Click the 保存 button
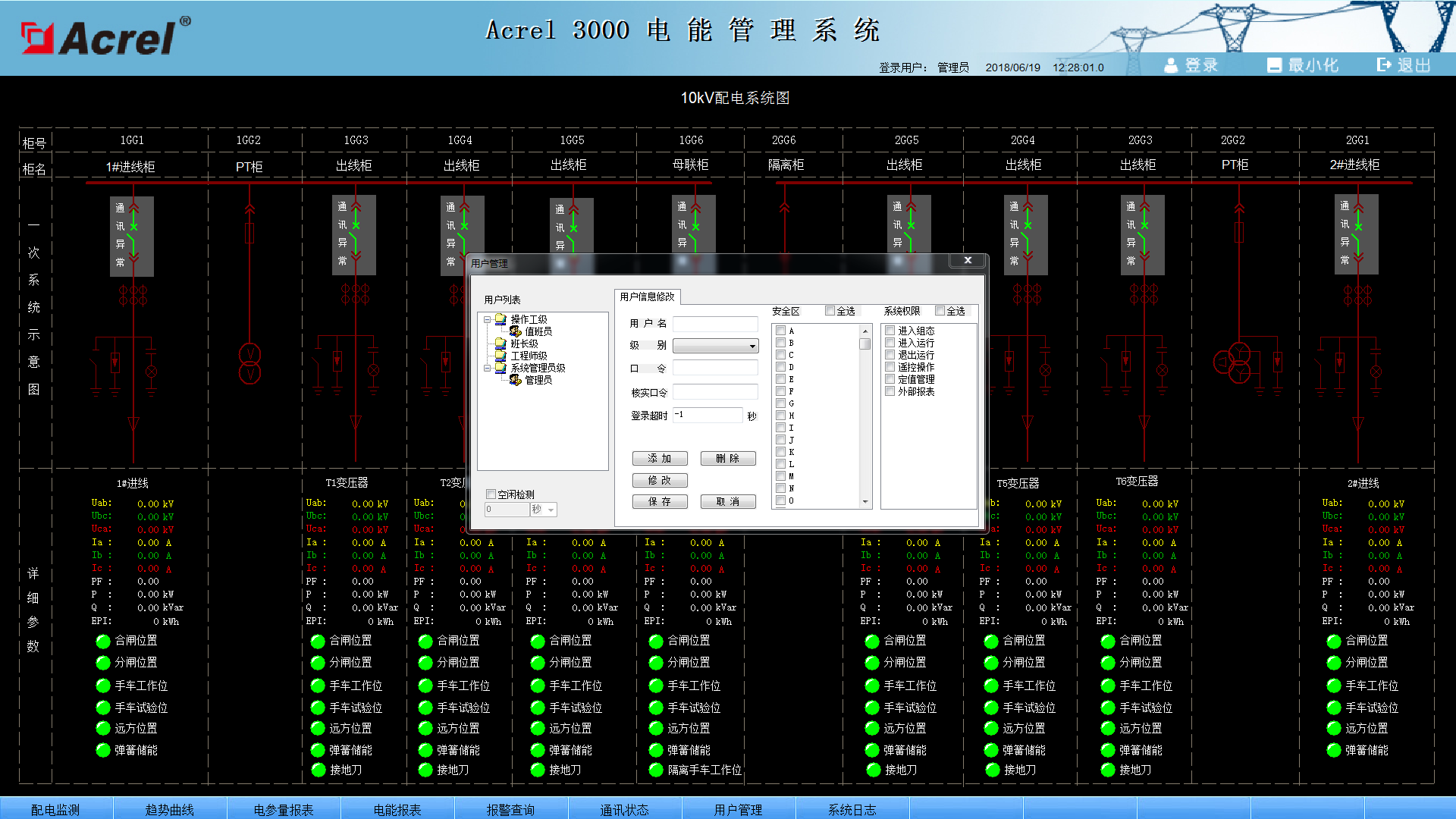 [660, 502]
